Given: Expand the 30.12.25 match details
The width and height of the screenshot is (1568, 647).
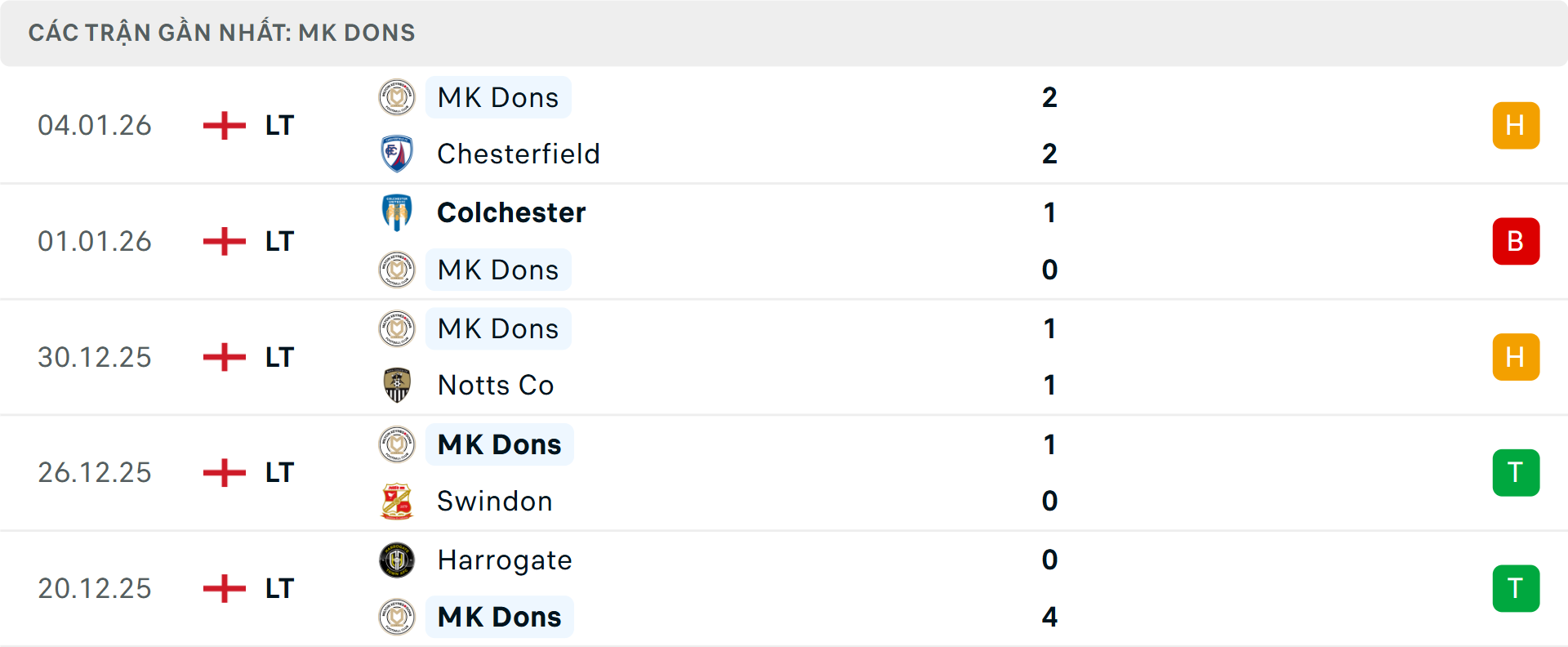Looking at the screenshot, I should tap(784, 357).
